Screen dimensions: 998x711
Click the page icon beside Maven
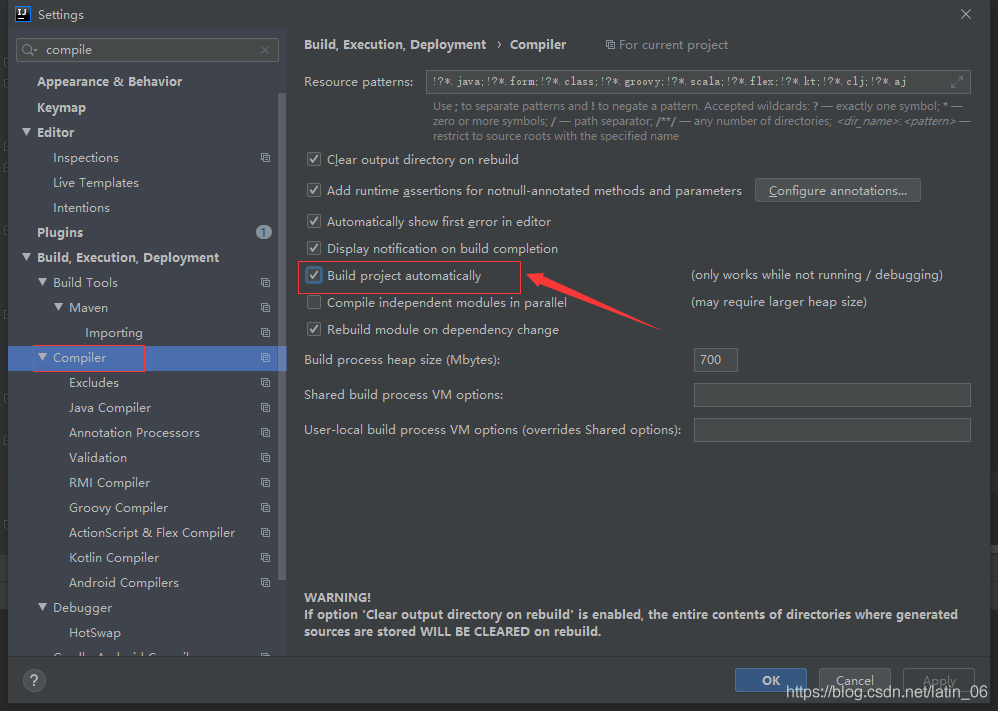pos(265,307)
